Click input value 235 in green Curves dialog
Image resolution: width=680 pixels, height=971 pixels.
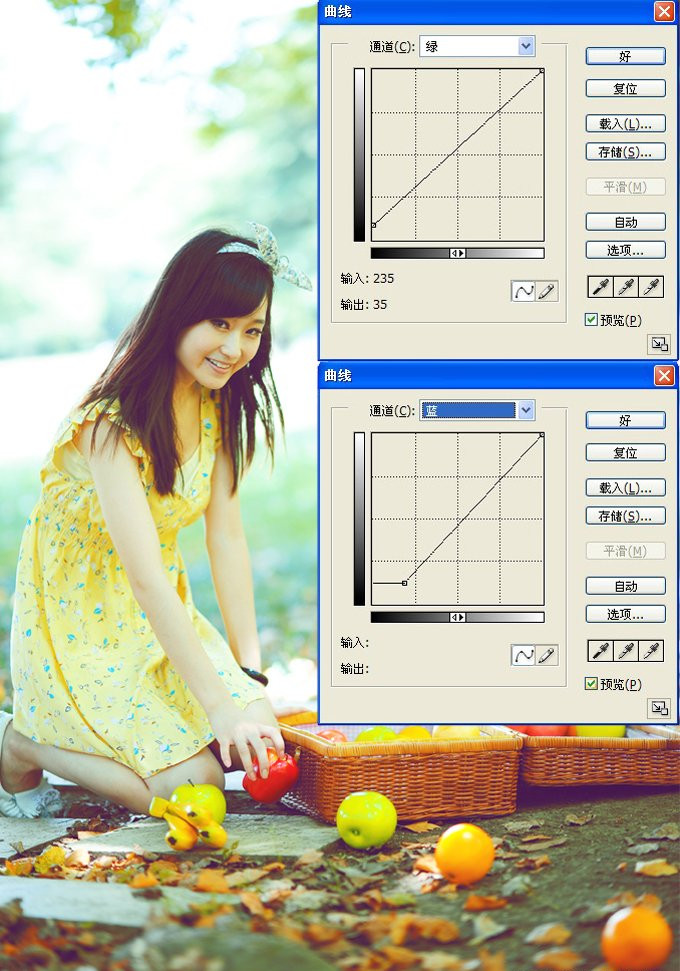click(383, 279)
